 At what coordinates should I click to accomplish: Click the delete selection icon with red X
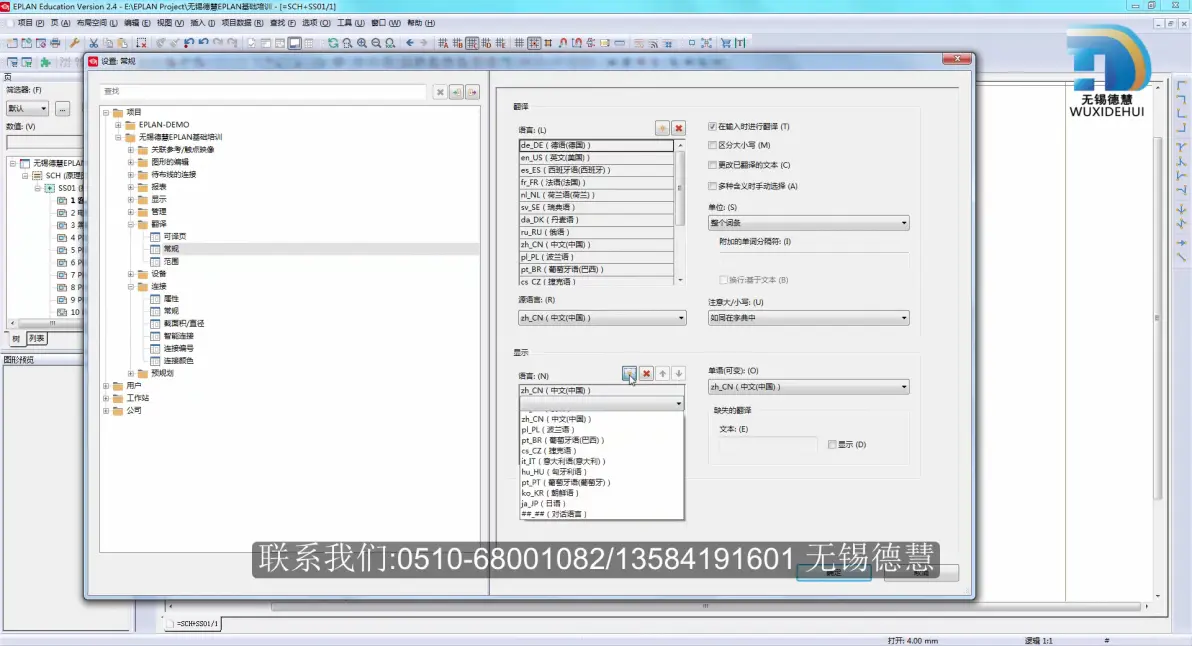(x=141, y=43)
